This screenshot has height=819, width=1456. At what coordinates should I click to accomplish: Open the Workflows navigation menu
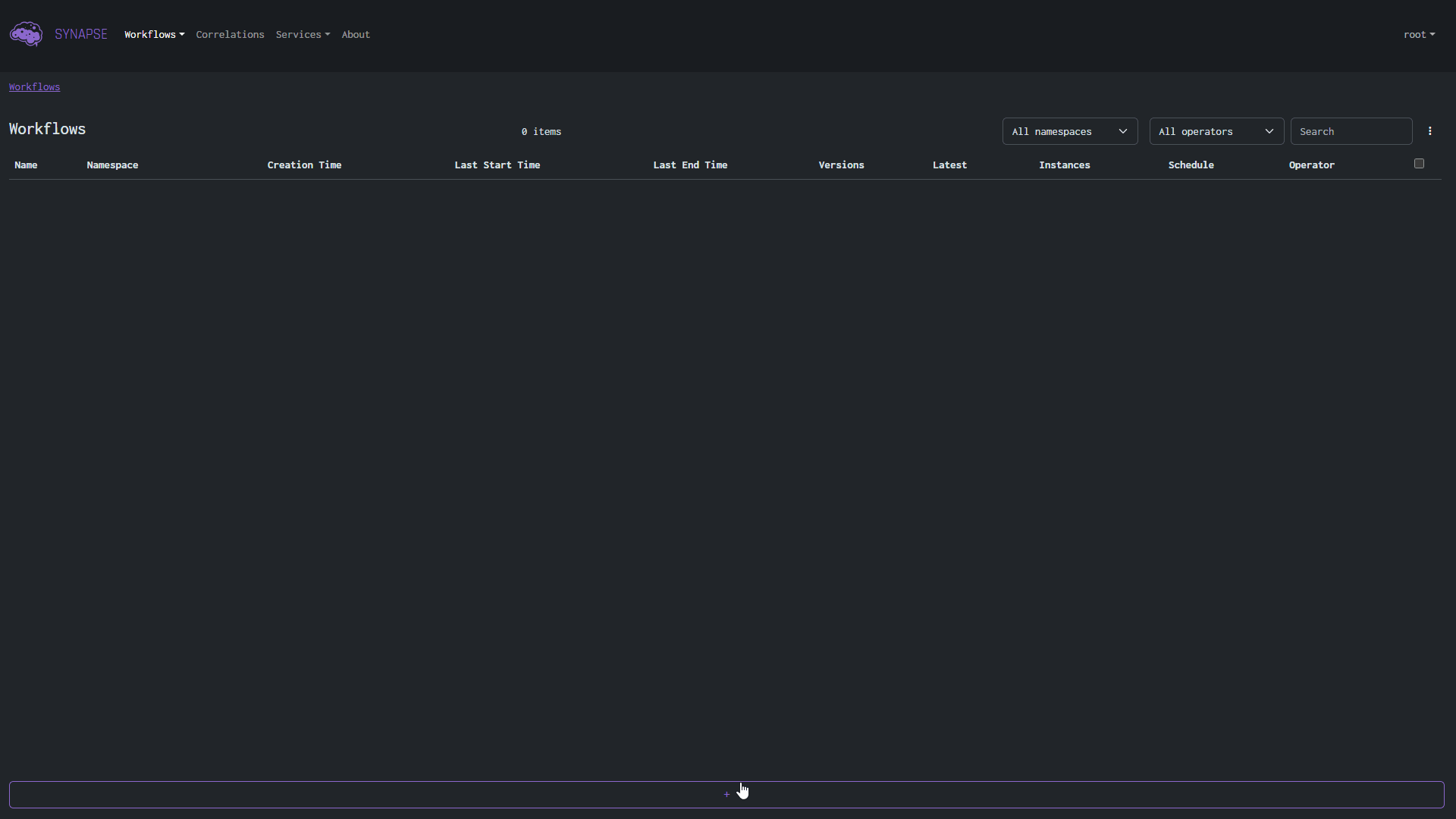pos(154,34)
